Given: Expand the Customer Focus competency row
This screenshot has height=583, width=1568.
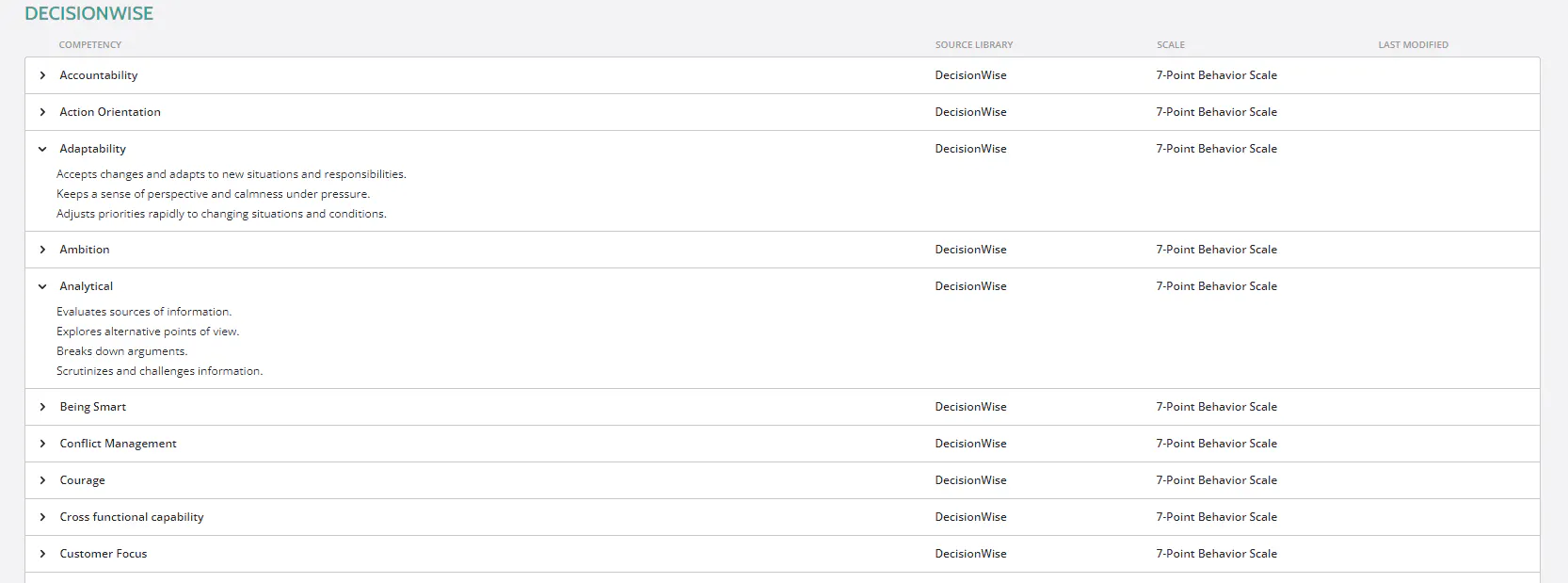Looking at the screenshot, I should click(x=42, y=554).
